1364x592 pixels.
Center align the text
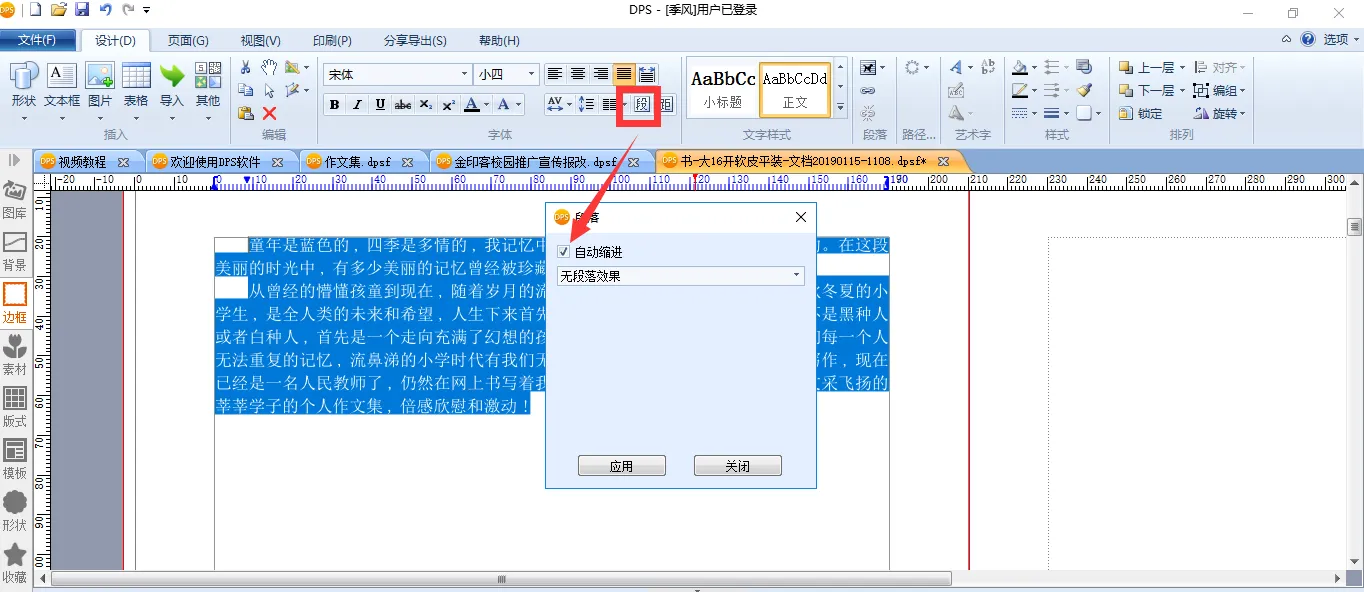pyautogui.click(x=578, y=74)
